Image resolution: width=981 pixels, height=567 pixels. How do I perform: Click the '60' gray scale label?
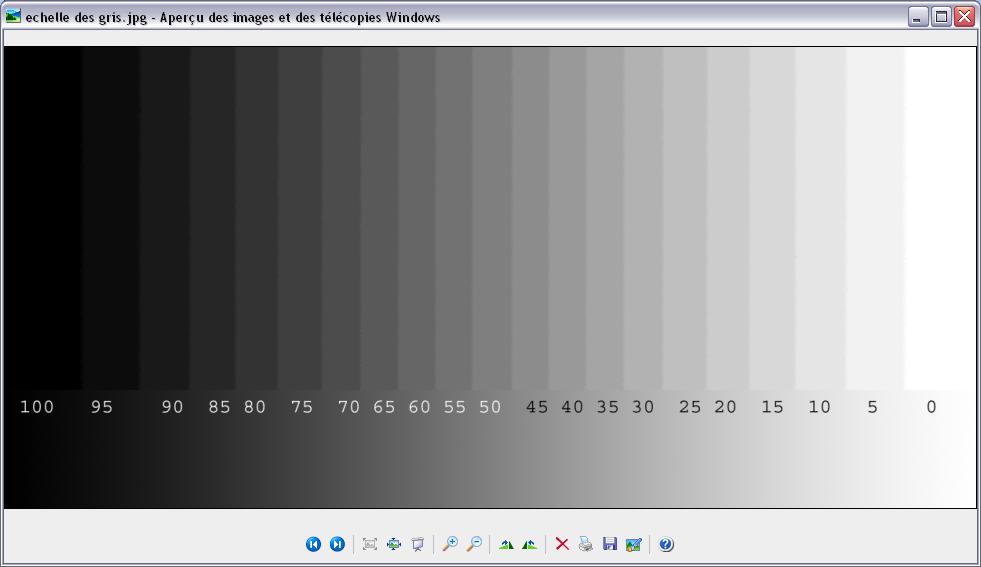coord(419,407)
